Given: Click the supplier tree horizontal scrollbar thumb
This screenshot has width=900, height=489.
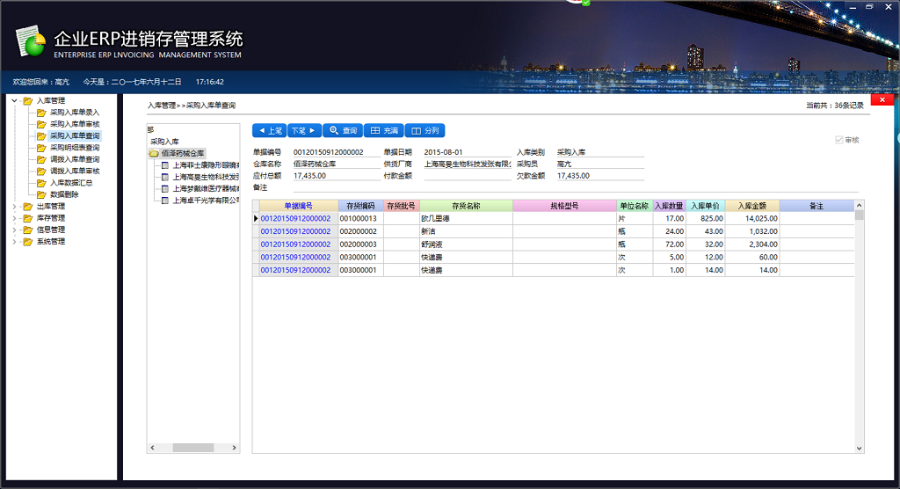Looking at the screenshot, I should tap(193, 448).
